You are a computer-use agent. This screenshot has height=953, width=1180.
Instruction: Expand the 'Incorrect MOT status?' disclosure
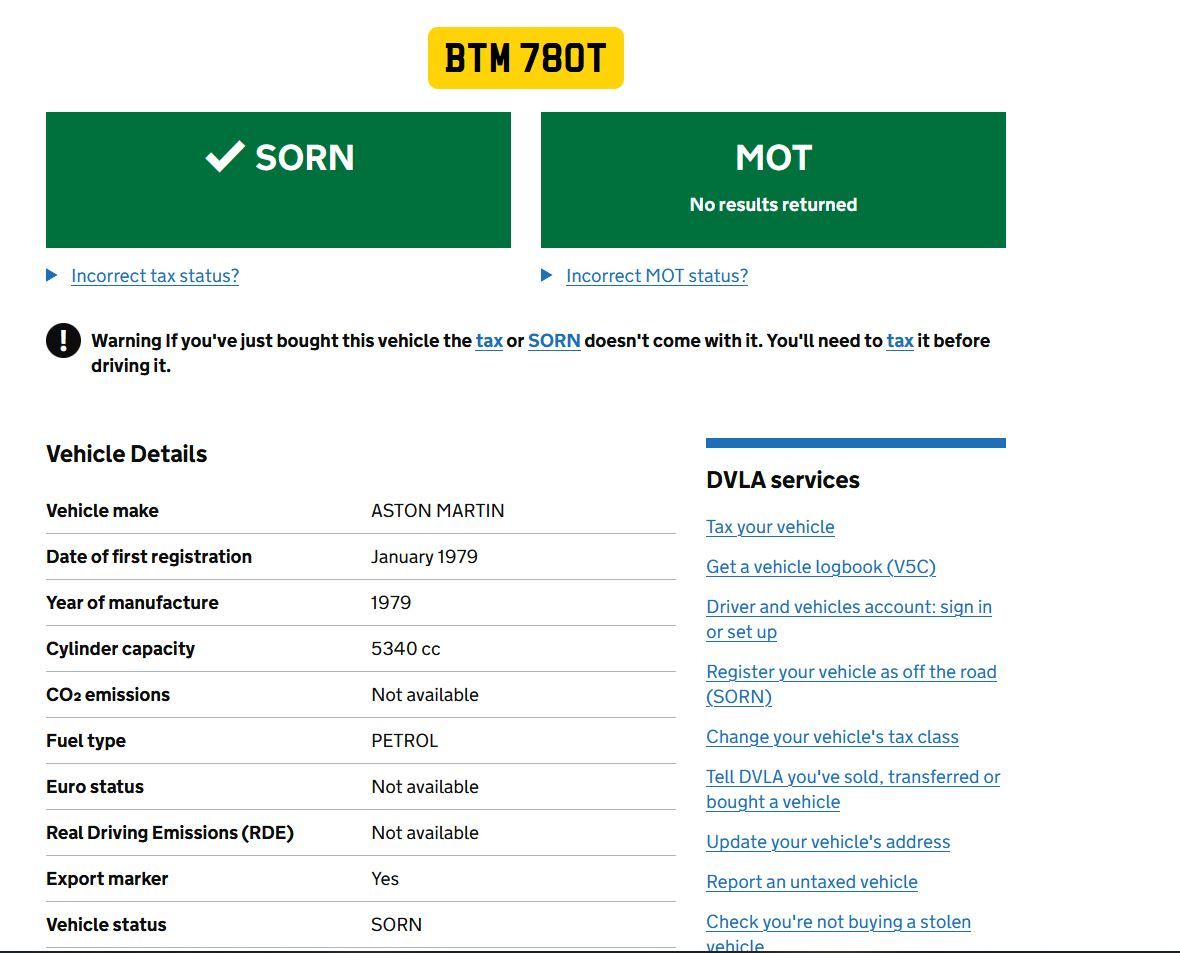tap(656, 276)
